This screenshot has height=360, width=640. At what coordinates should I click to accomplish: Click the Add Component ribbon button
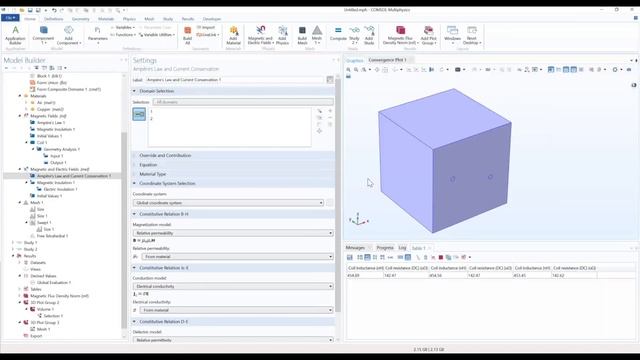pyautogui.click(x=69, y=35)
